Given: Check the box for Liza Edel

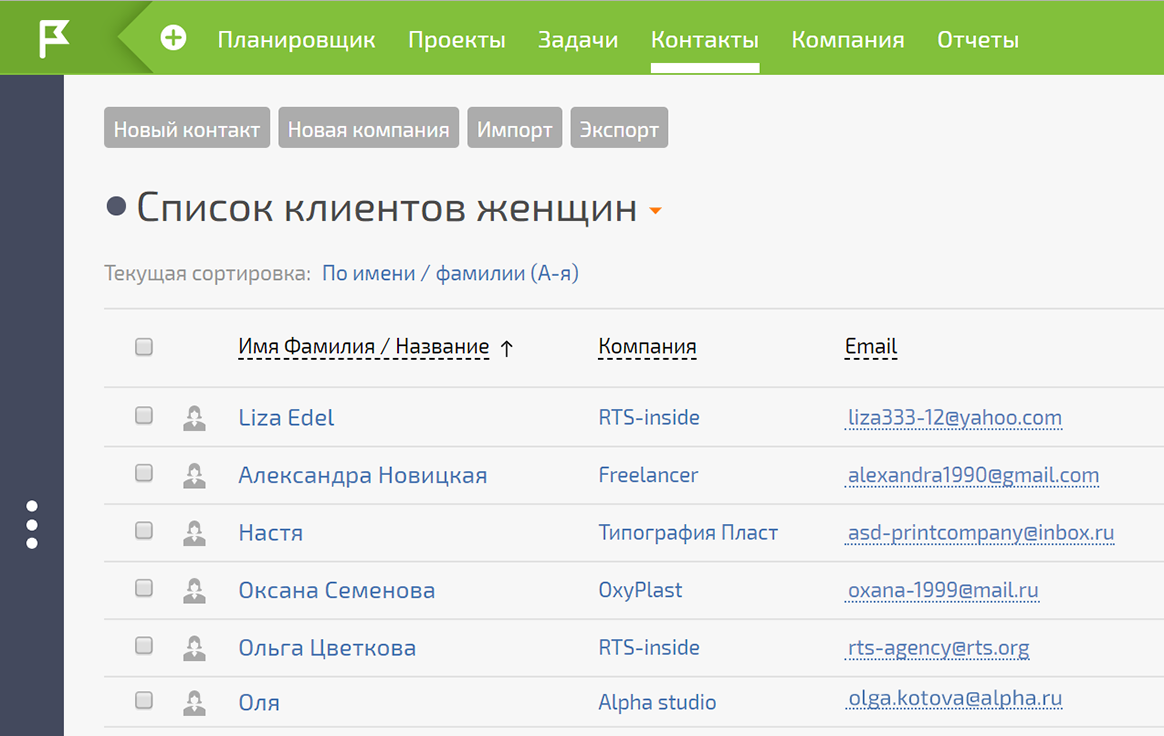Looking at the screenshot, I should tap(144, 416).
